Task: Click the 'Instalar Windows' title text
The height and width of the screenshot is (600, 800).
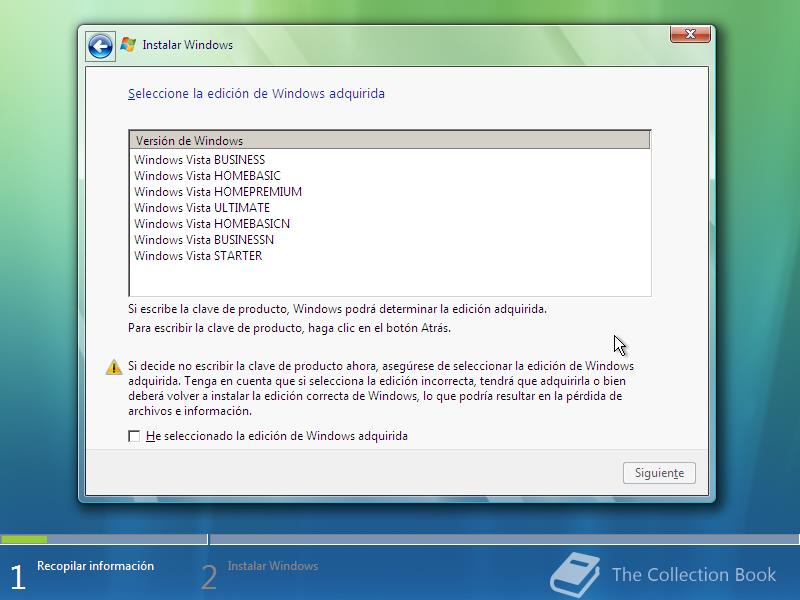Action: (188, 45)
